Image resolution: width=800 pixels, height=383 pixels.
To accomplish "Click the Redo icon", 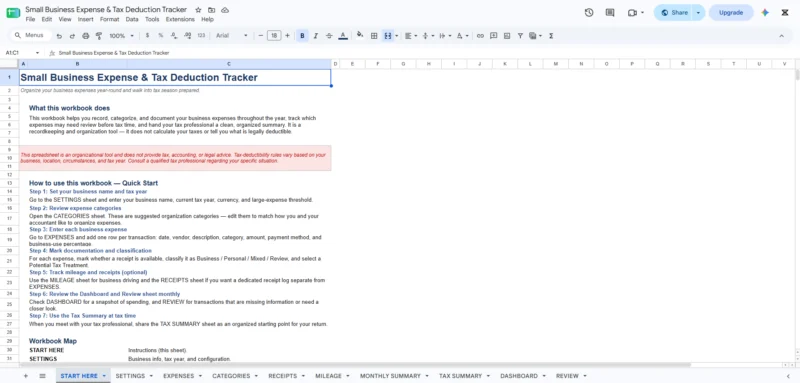I will click(x=72, y=36).
